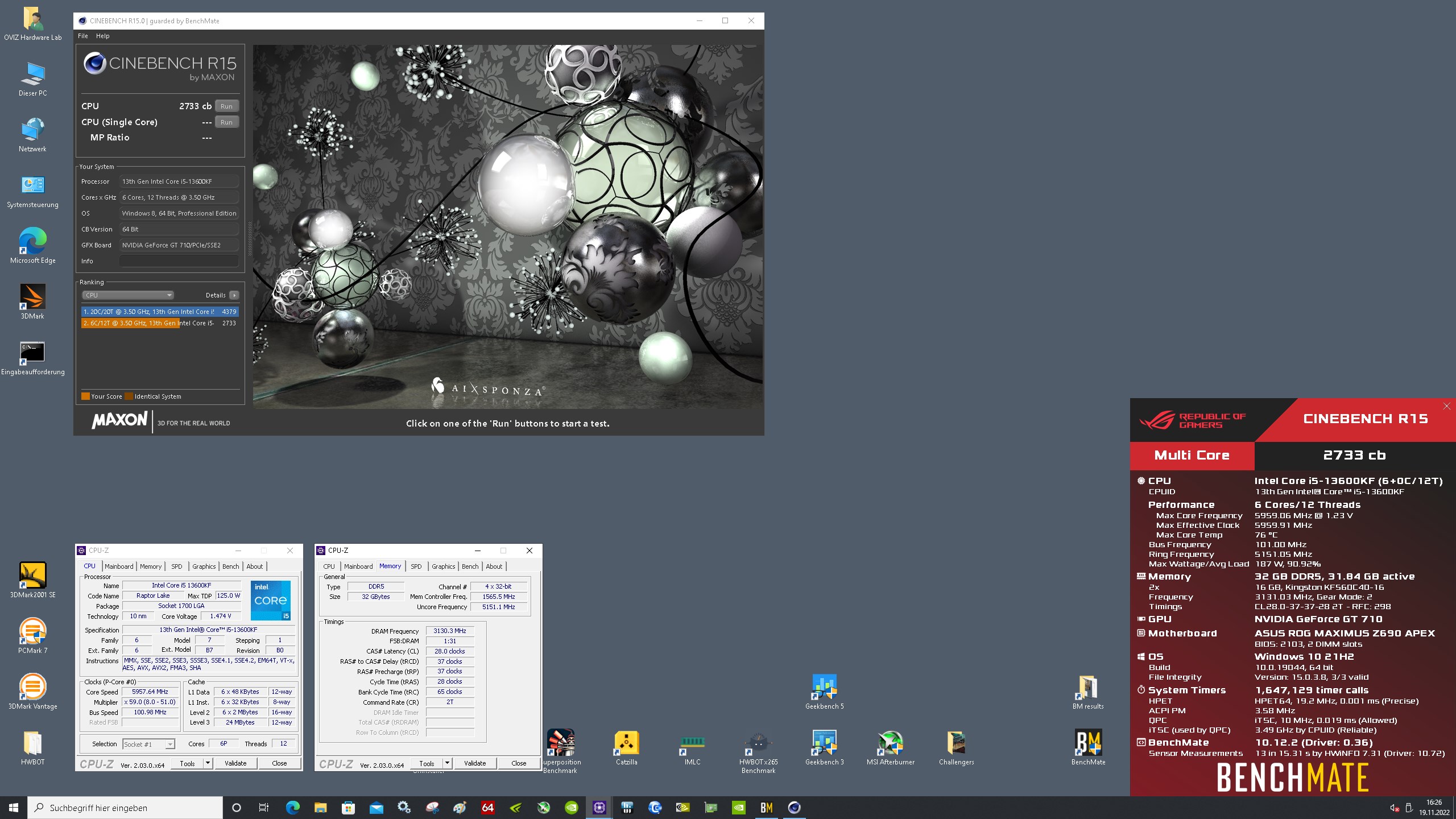Click the BM BenchMate taskbar icon
This screenshot has width=1456, height=819.
[x=767, y=808]
